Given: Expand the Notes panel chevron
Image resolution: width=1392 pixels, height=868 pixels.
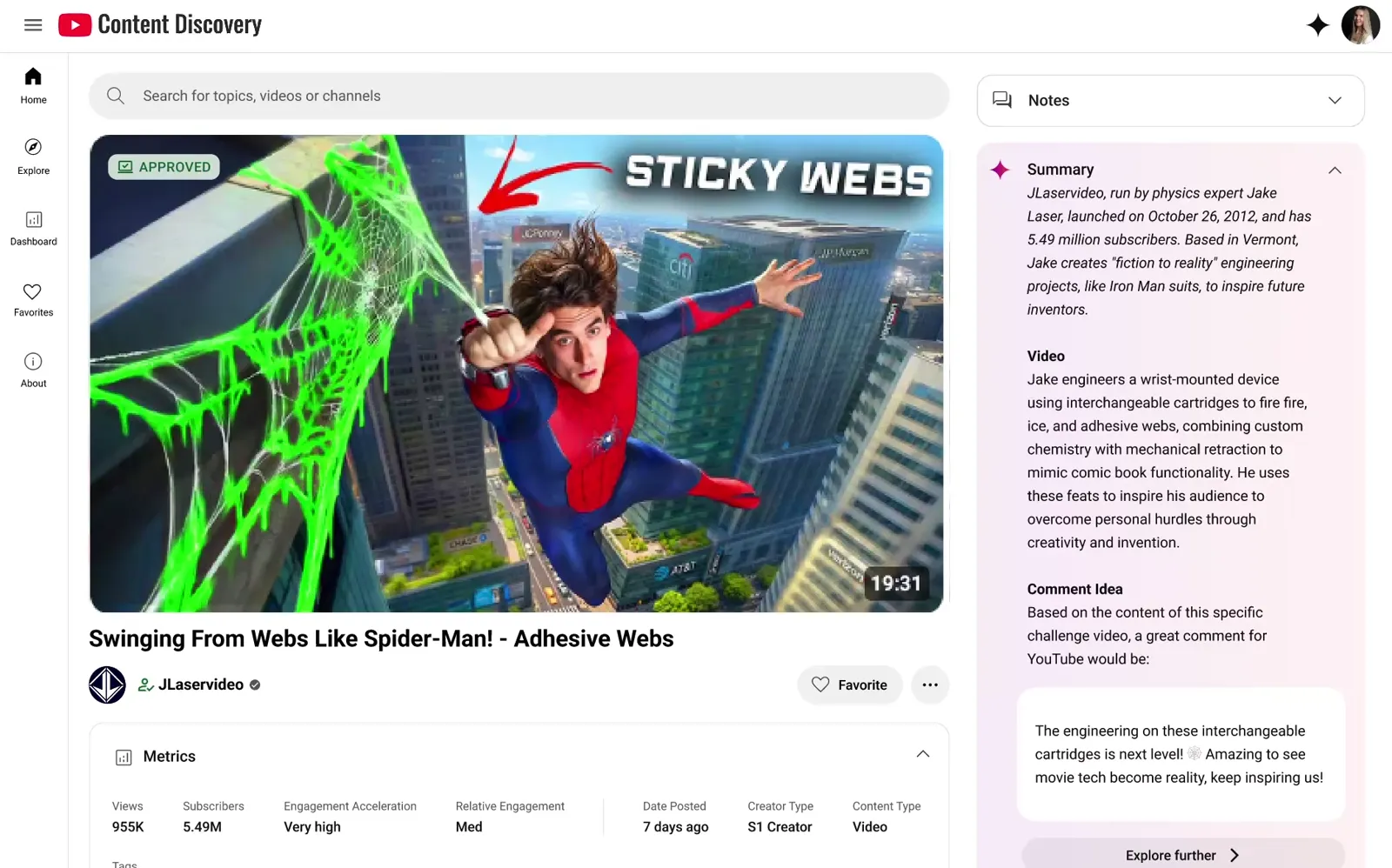Looking at the screenshot, I should pyautogui.click(x=1335, y=100).
